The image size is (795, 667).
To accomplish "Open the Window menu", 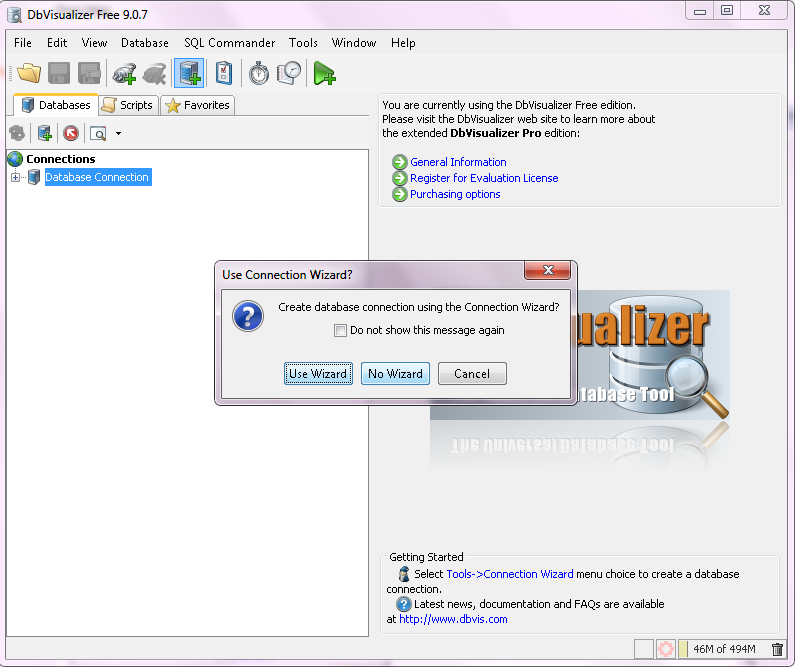I will point(354,43).
